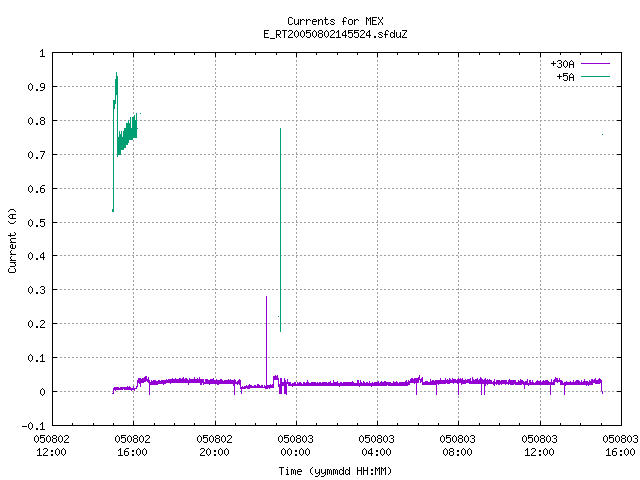The height and width of the screenshot is (480, 640).
Task: Click the filename 'E_RT20050802145524.sfduZ' subtitle
Action: [335, 34]
